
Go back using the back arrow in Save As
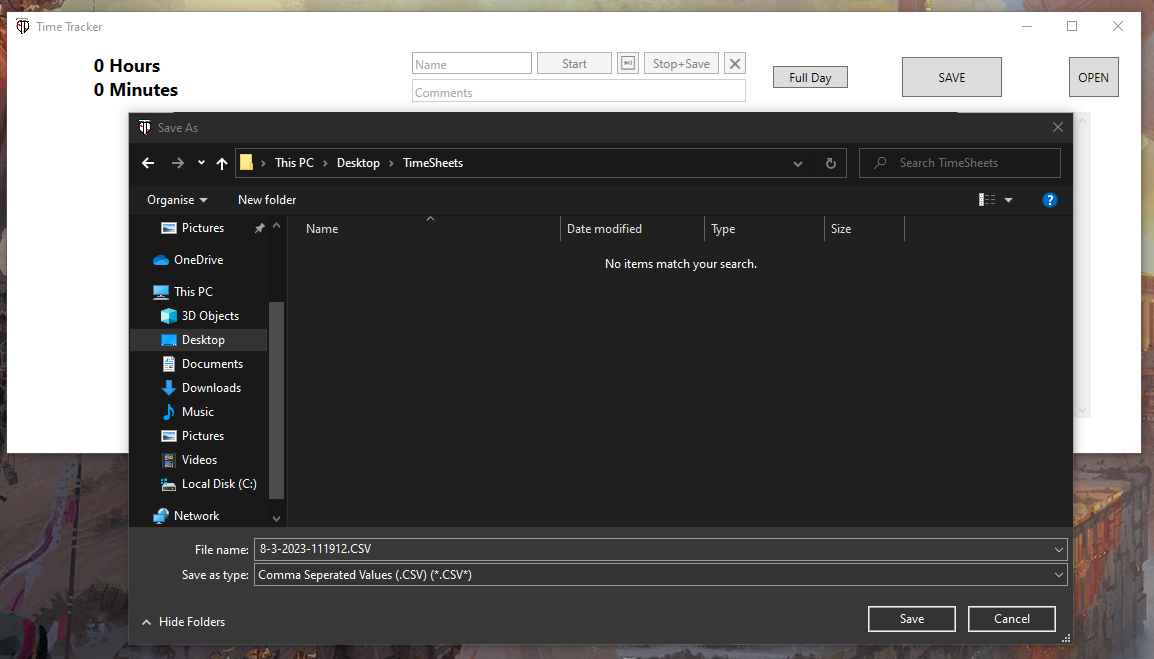coord(148,163)
